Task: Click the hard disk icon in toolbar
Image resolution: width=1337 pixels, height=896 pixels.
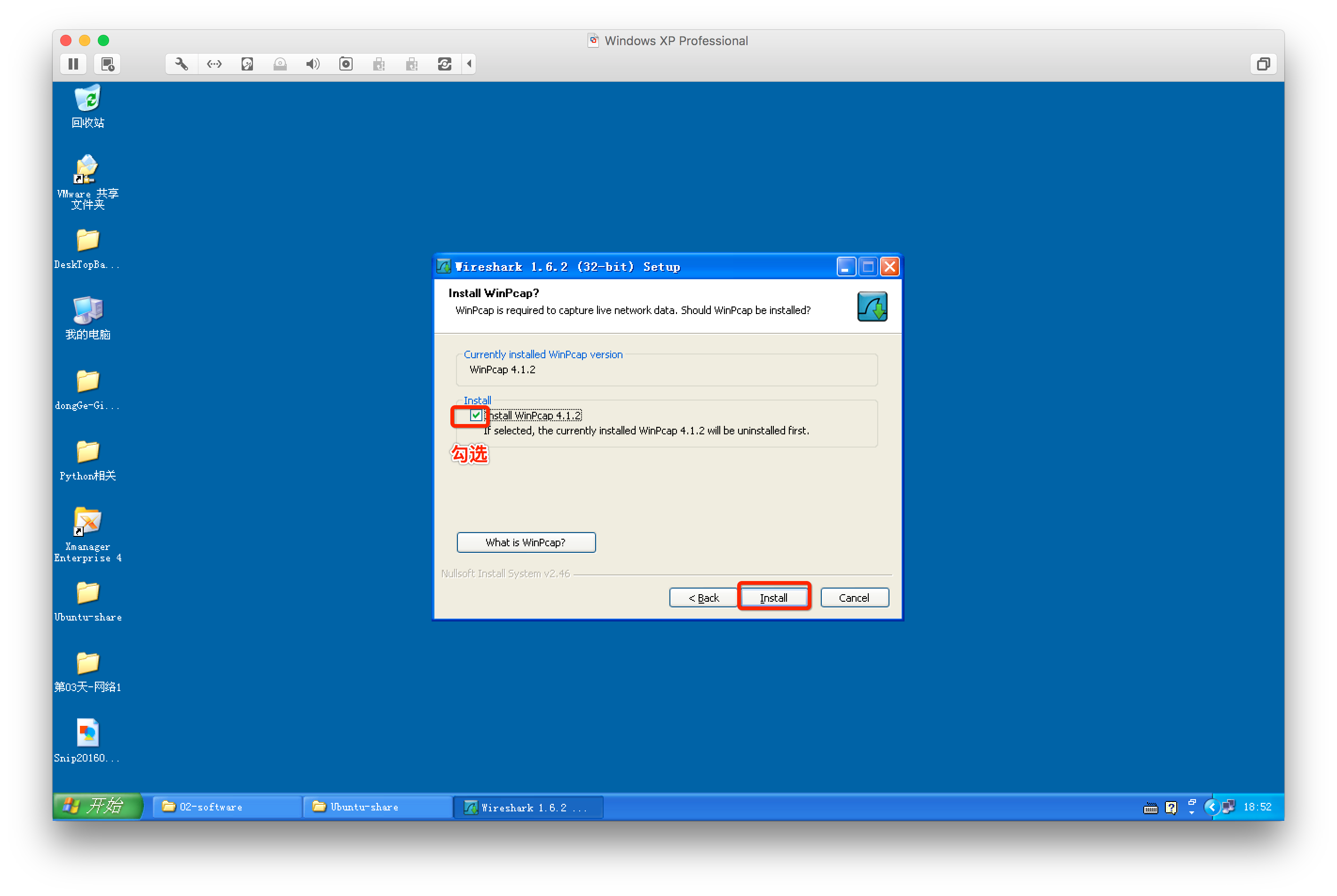Action: [247, 64]
